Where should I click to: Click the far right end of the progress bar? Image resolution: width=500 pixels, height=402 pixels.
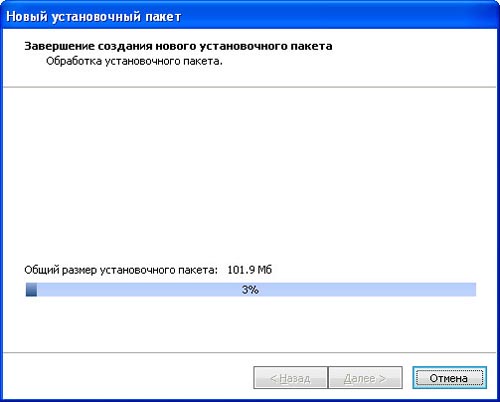pyautogui.click(x=473, y=289)
